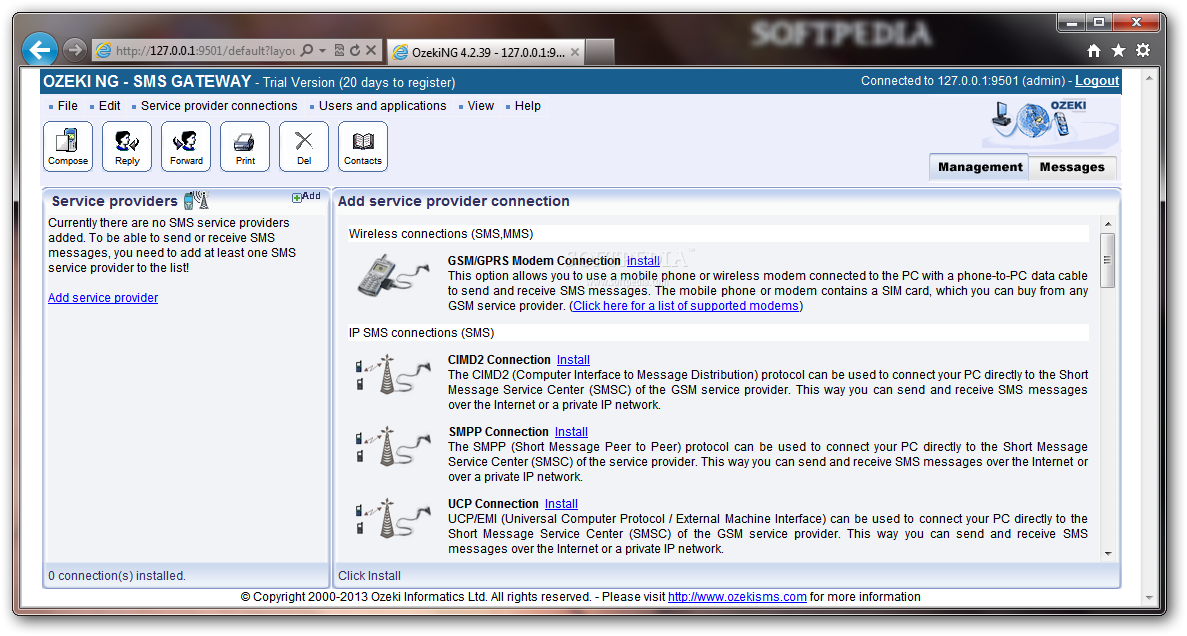Screen dimensions: 1187x636
Task: Click 'Connected to 127.0.0.1:9501 (admin)' text
Action: click(x=964, y=81)
